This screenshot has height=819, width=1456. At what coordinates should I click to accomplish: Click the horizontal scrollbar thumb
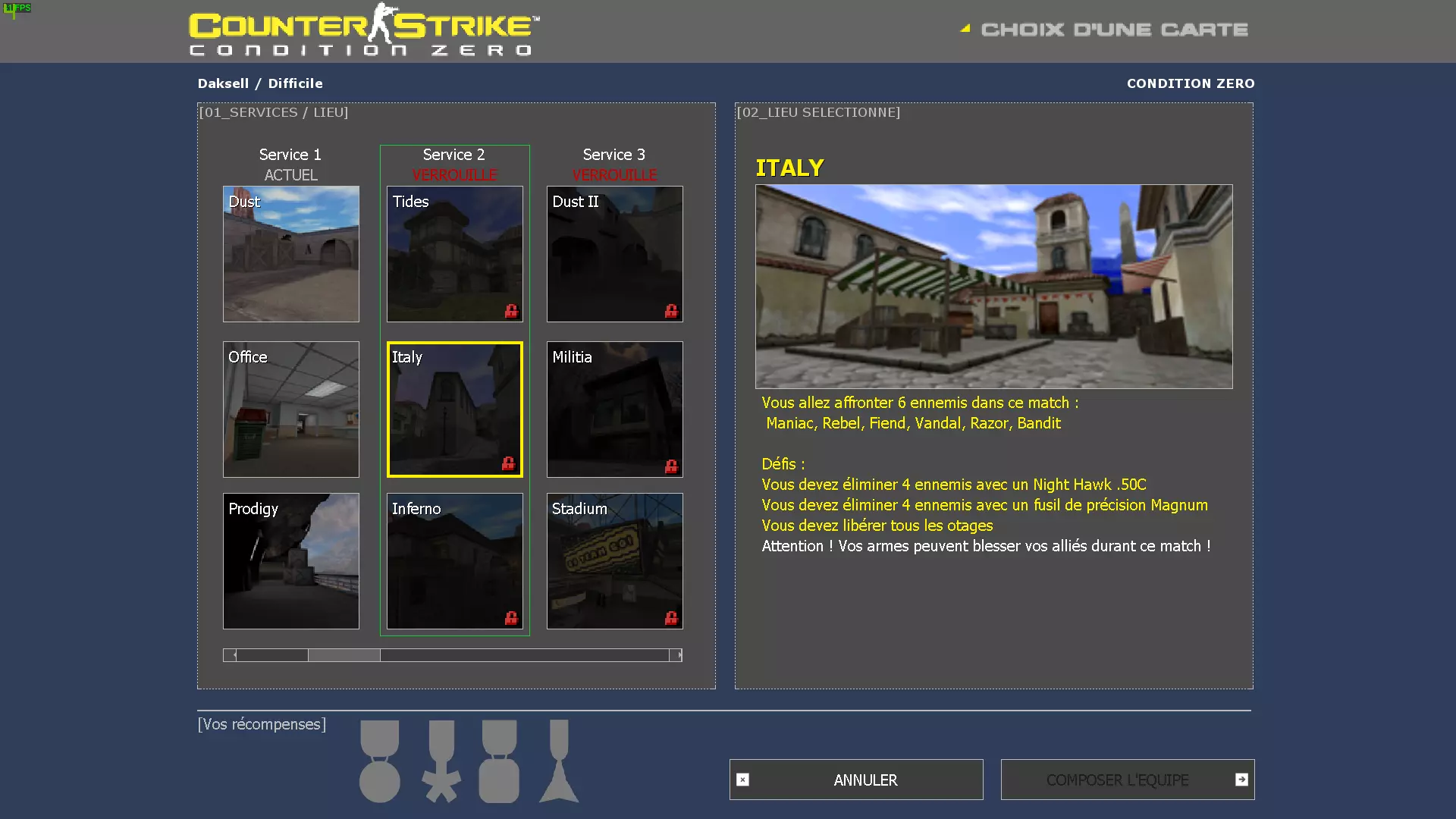pyautogui.click(x=344, y=655)
